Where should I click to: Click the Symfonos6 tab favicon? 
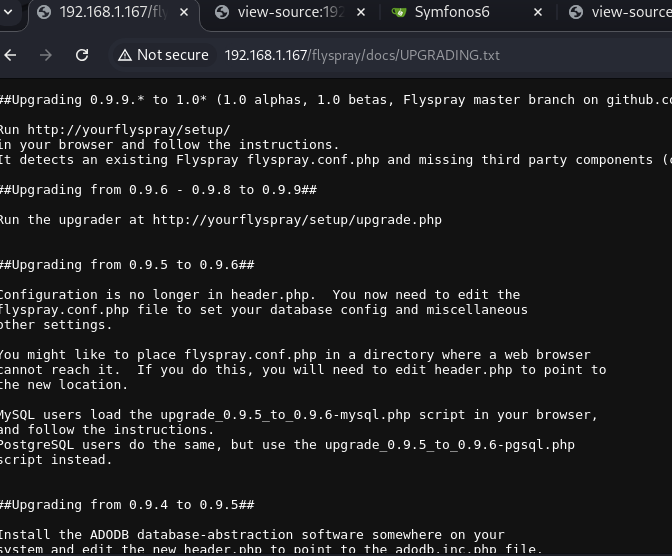coord(399,13)
